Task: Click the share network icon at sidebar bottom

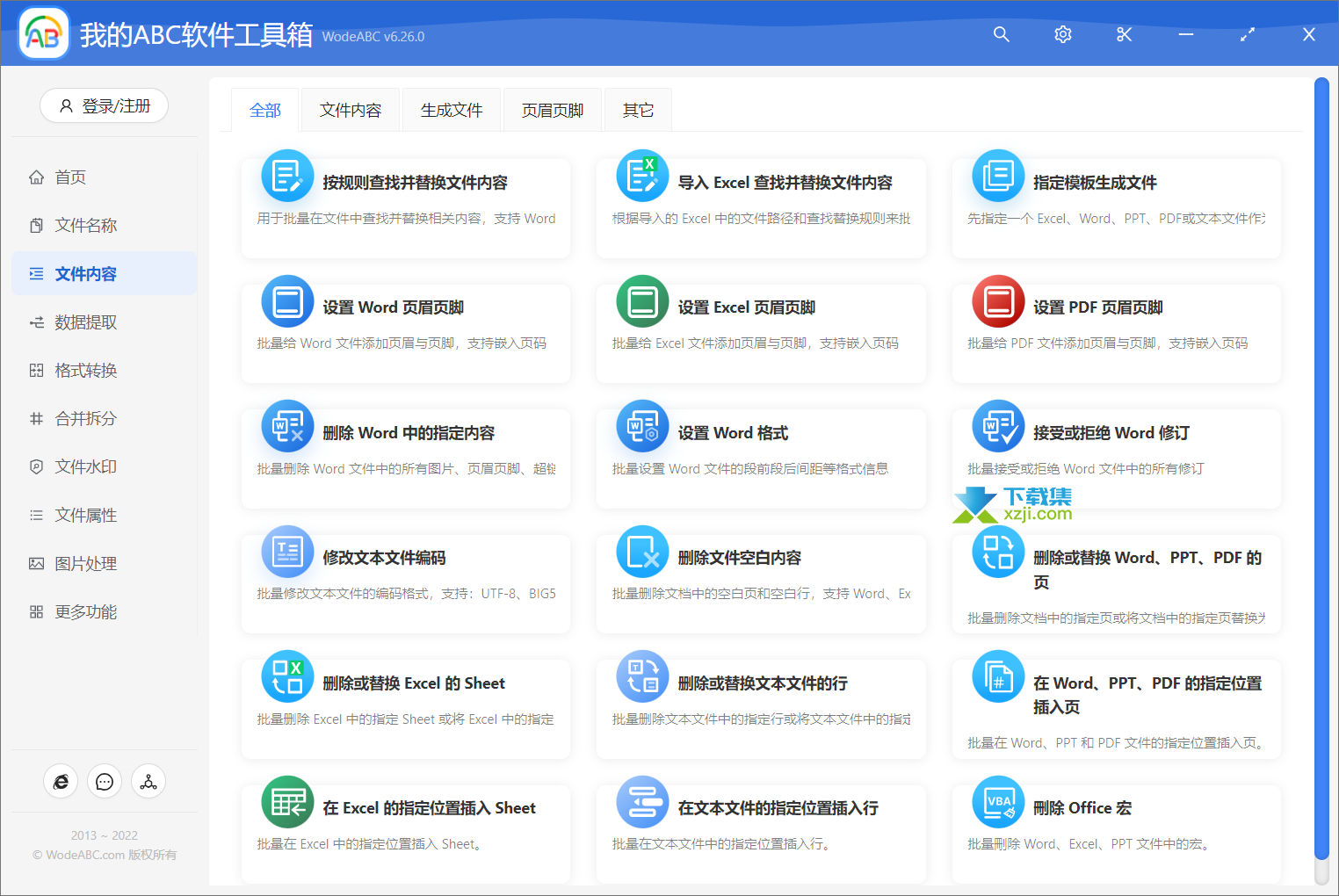Action: tap(148, 781)
